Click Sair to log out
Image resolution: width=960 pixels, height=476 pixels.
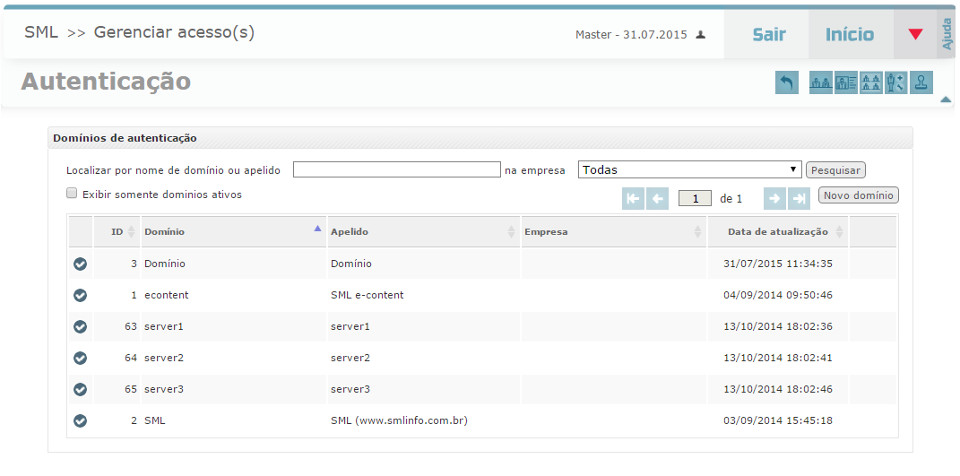[x=768, y=35]
